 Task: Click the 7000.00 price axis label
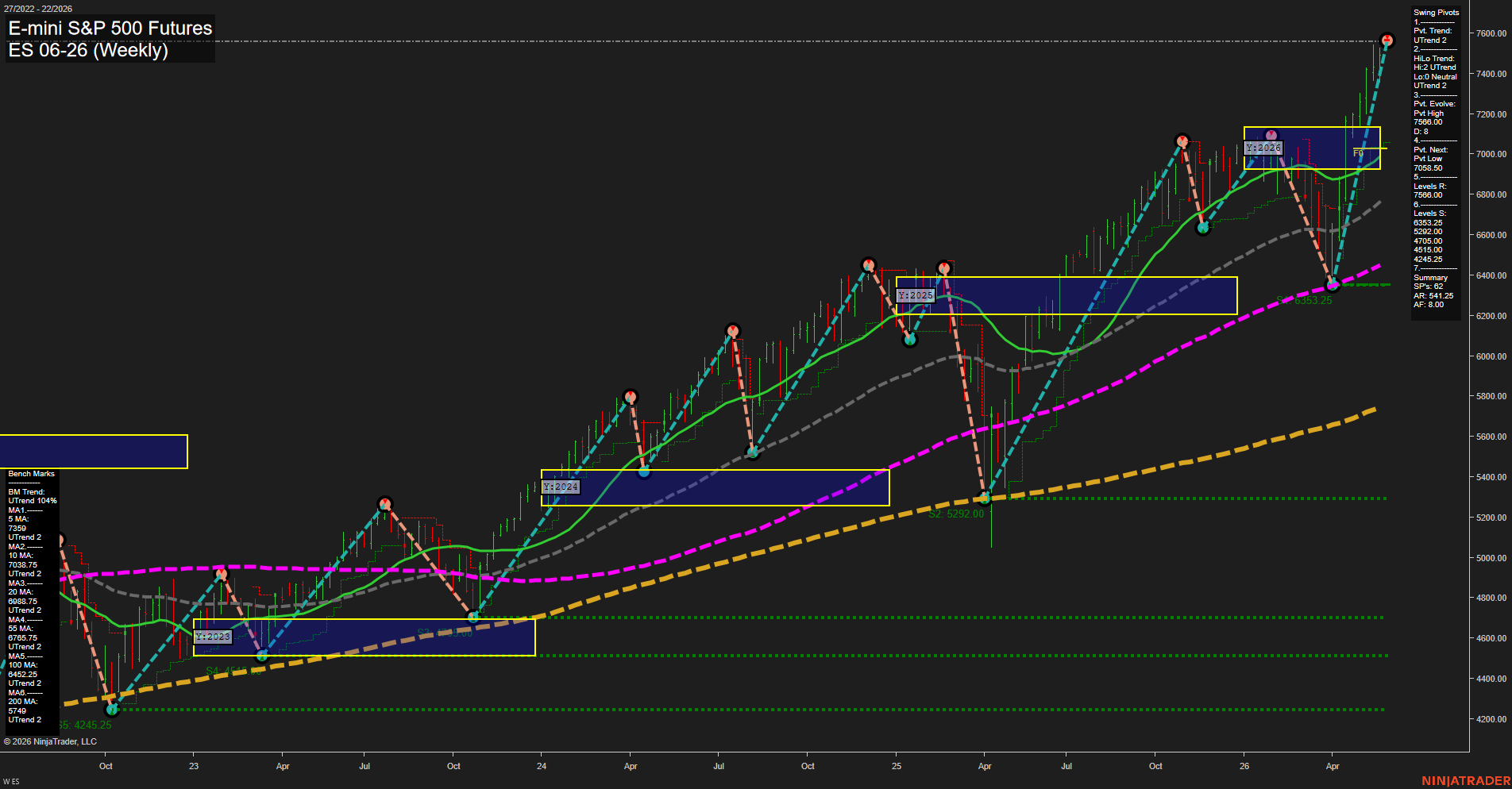coord(1491,155)
